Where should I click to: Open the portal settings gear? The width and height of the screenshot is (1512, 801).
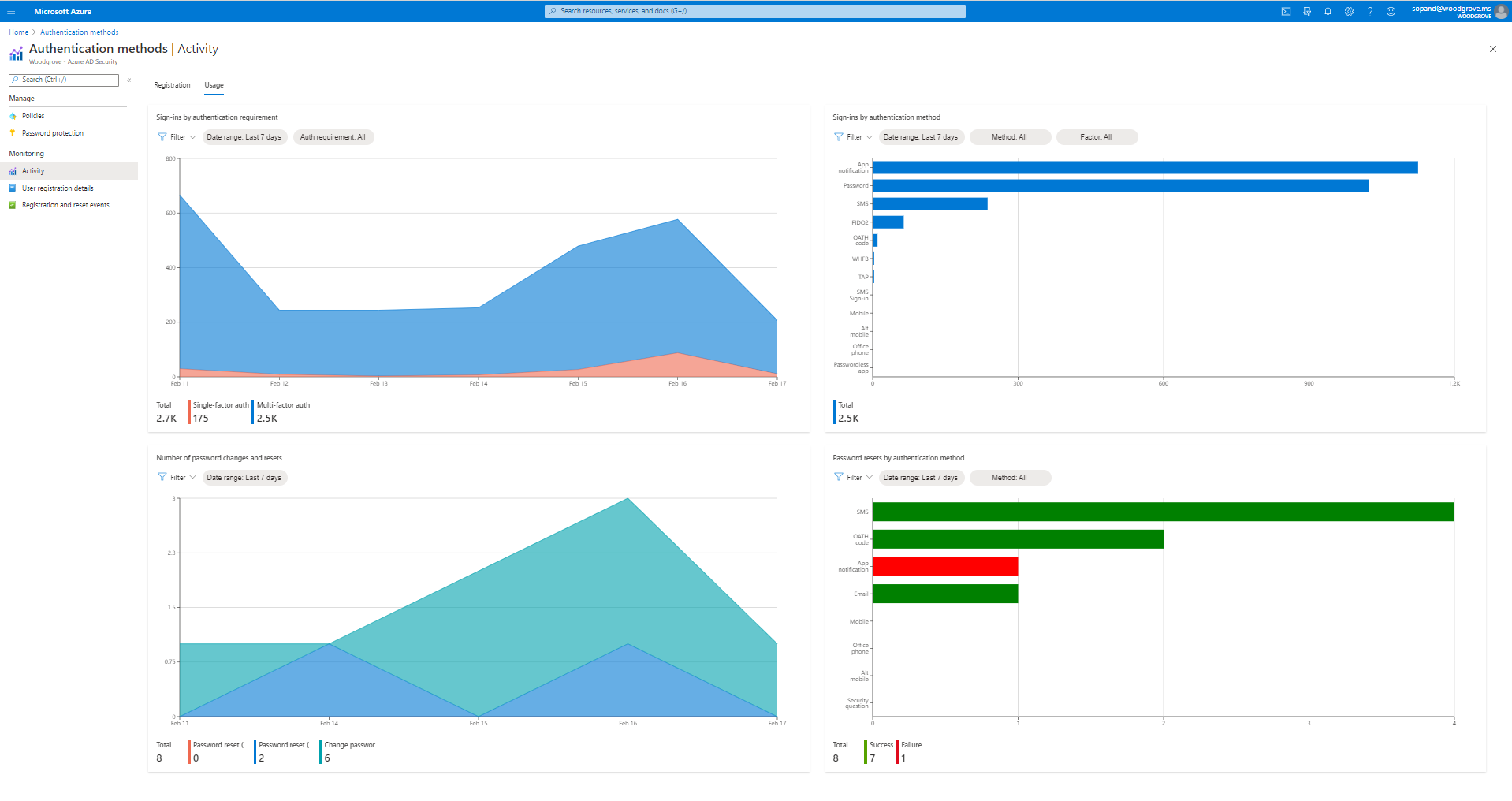tap(1349, 11)
